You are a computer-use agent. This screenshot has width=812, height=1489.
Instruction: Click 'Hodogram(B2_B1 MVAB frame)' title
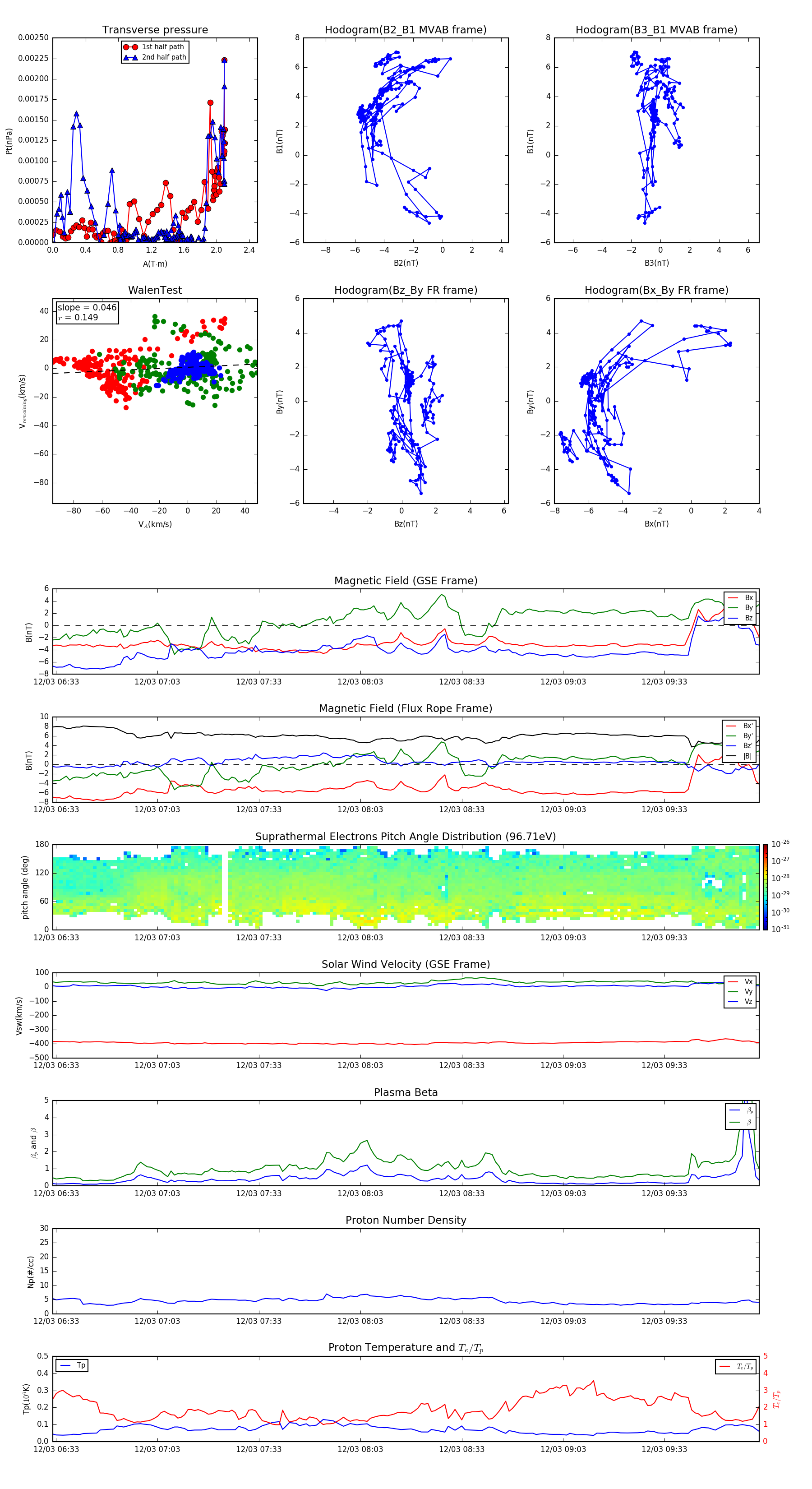click(406, 30)
